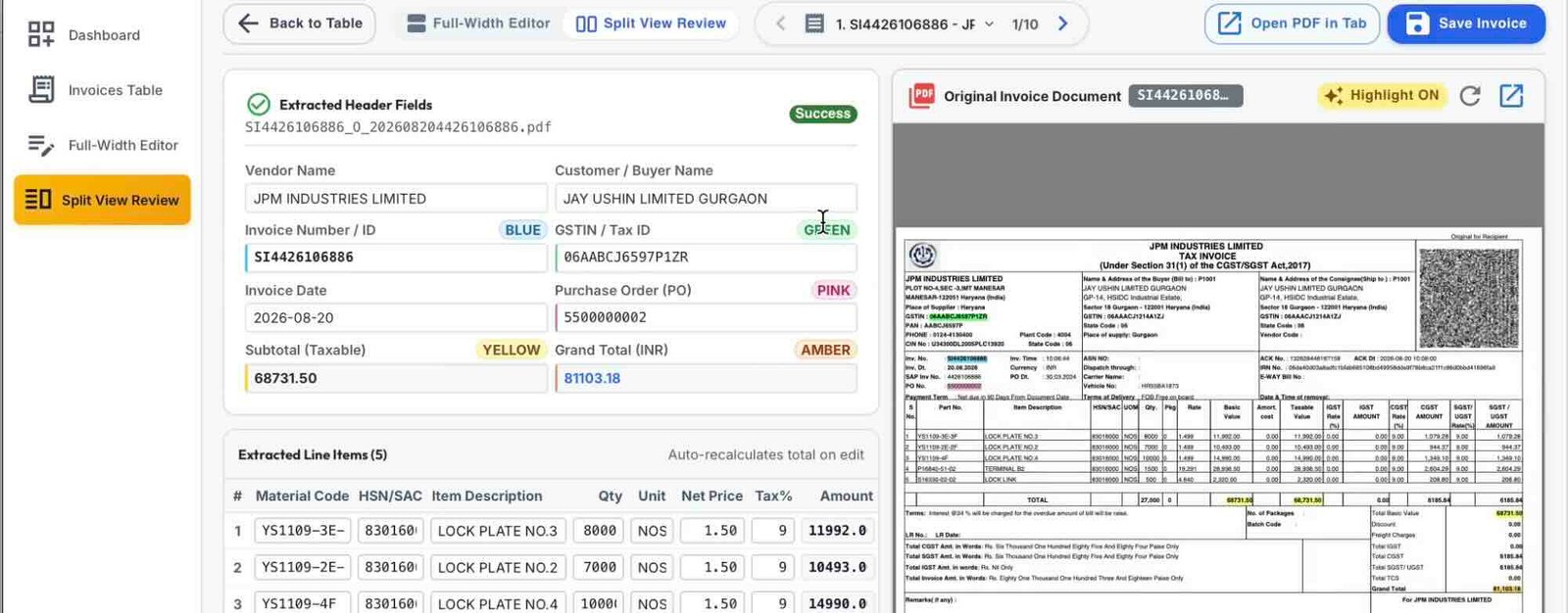Edit the Grand Total (INR) field
This screenshot has width=1568, height=613.
[x=706, y=378]
